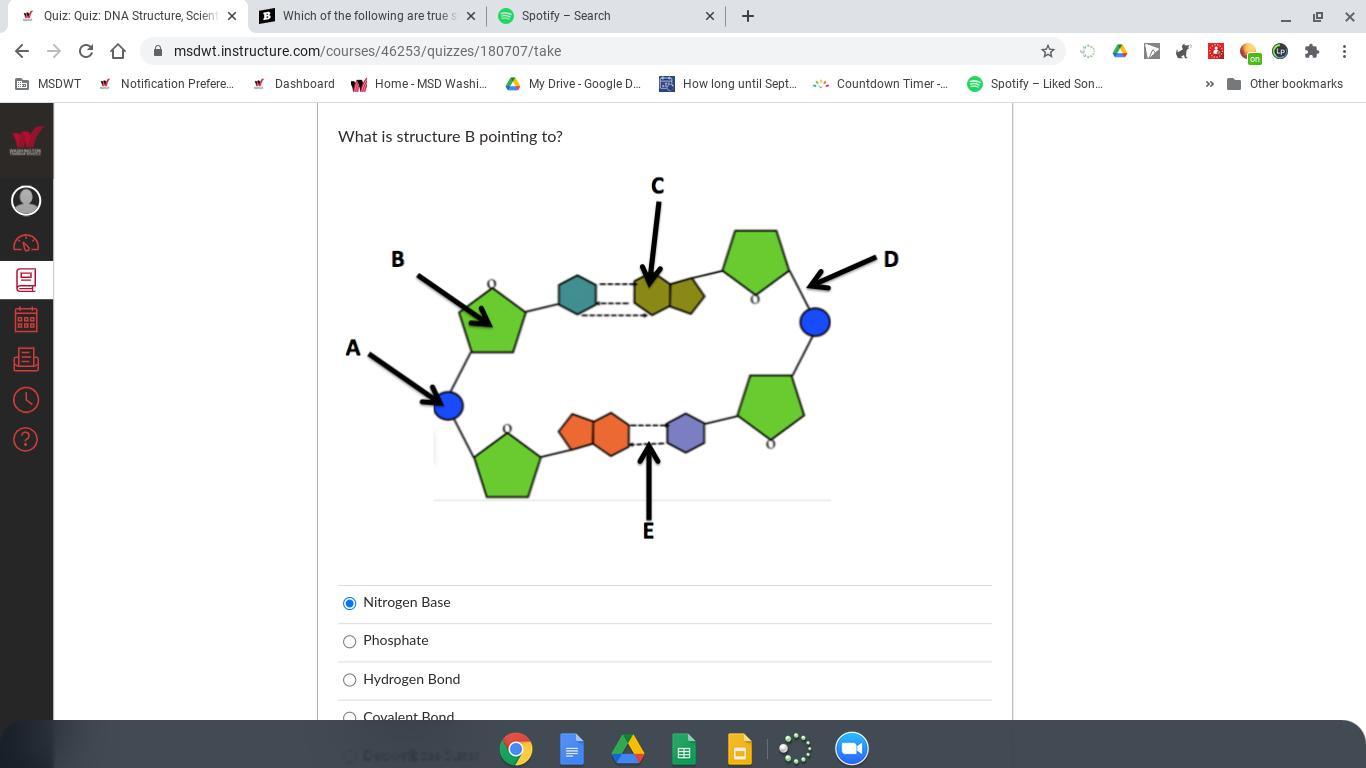The image size is (1366, 768).
Task: Open the Dashboard bookmark
Action: [x=293, y=84]
